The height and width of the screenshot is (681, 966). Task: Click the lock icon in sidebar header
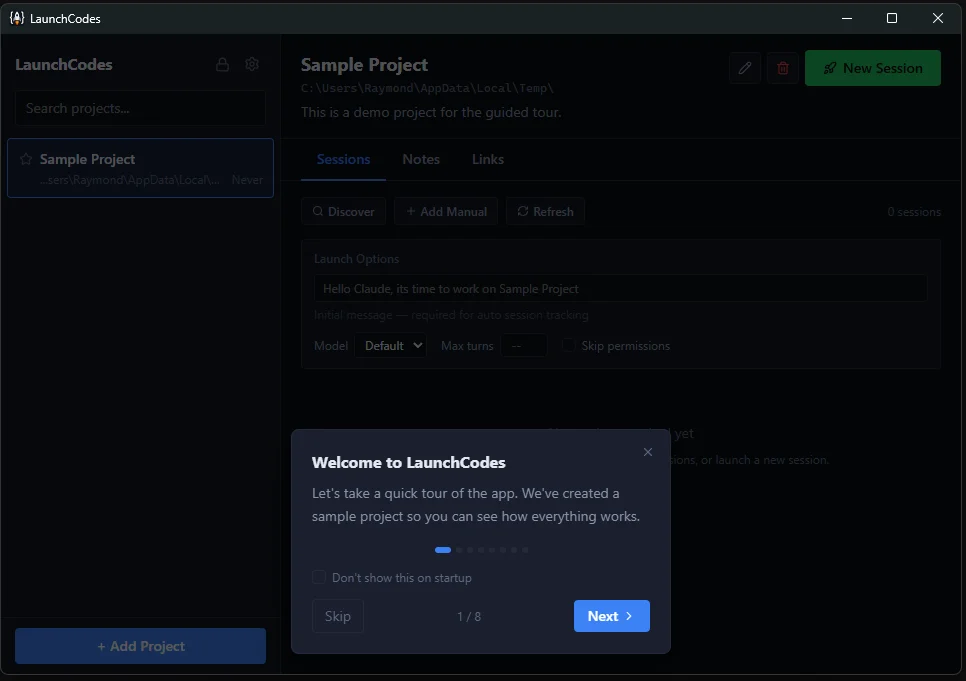(223, 65)
